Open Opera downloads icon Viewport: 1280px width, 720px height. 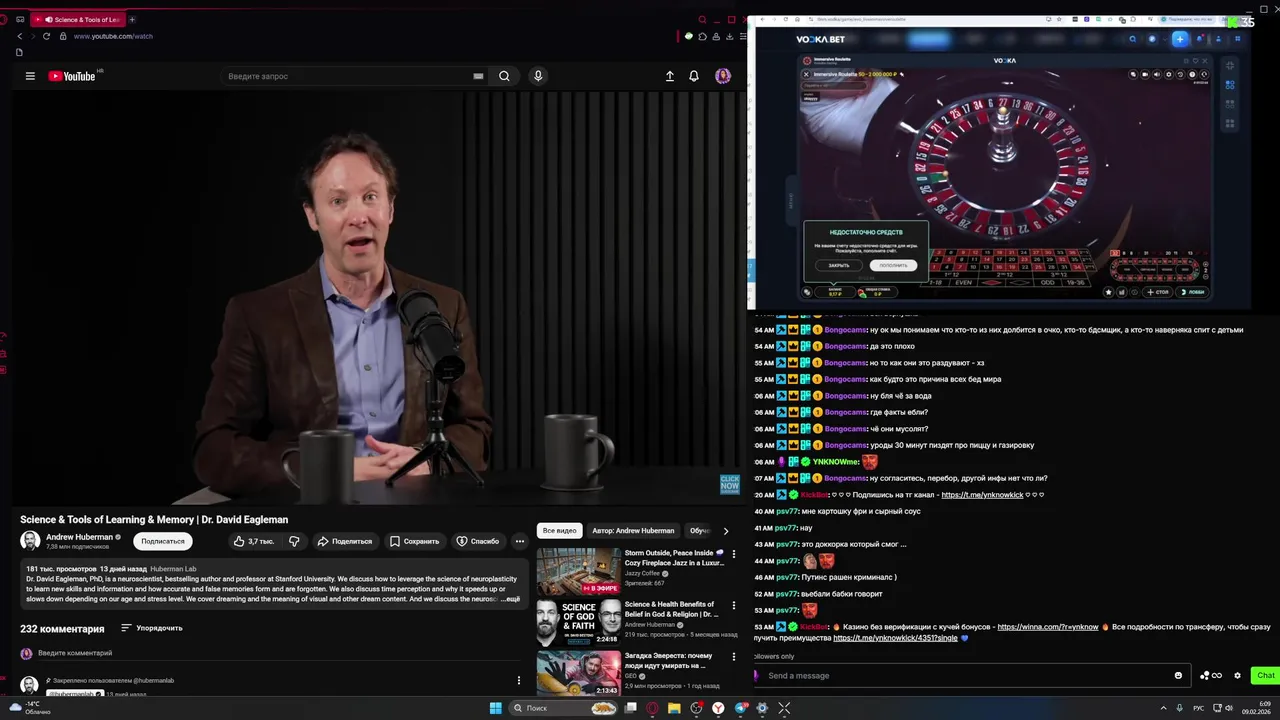pos(732,36)
